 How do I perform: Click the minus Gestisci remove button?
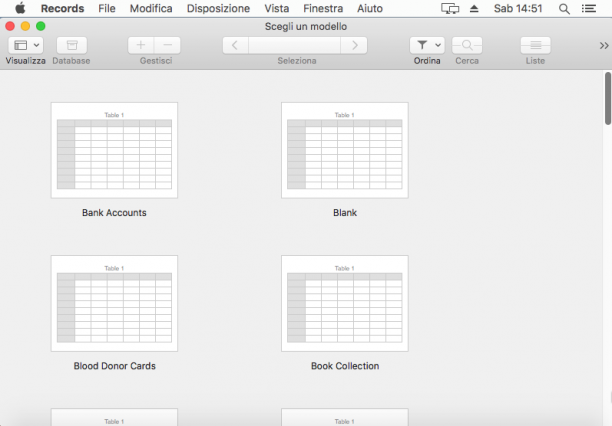click(167, 45)
